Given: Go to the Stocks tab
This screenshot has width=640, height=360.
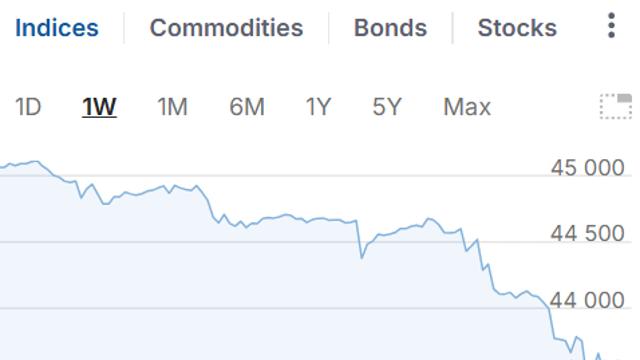Looking at the screenshot, I should click(517, 28).
